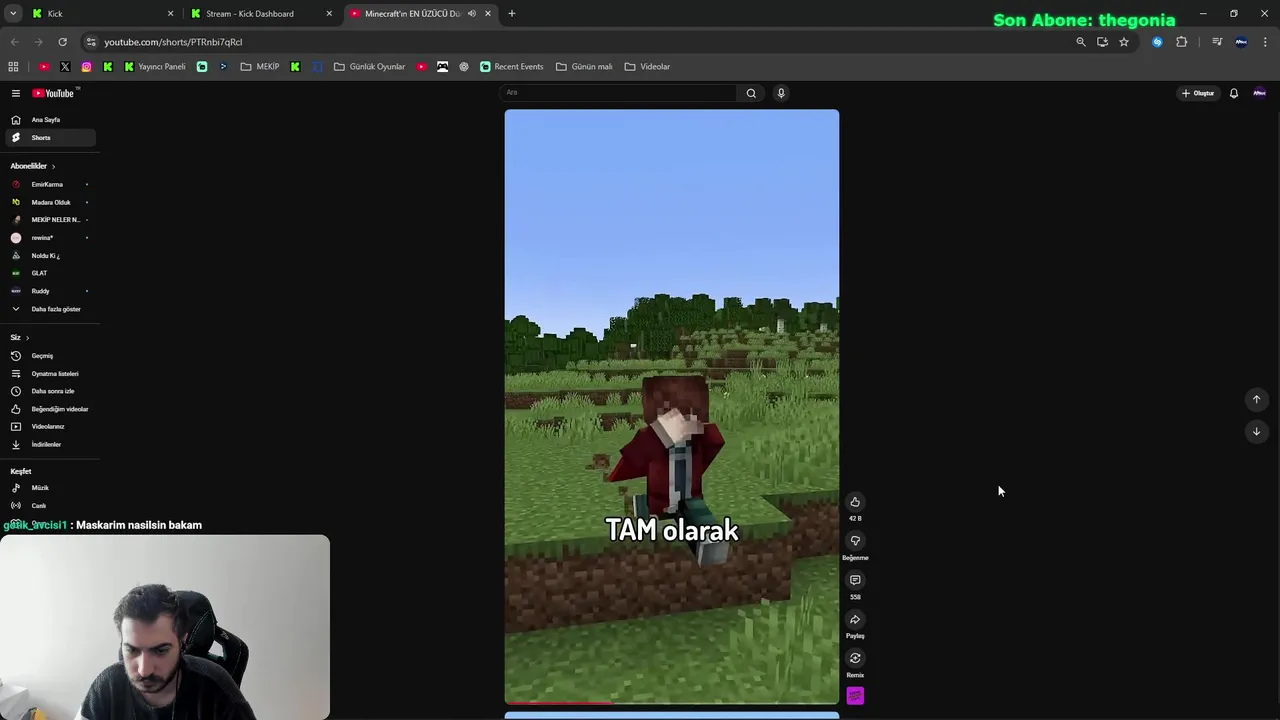
Task: Open Ruddy channel subscription
Action: pos(48,291)
